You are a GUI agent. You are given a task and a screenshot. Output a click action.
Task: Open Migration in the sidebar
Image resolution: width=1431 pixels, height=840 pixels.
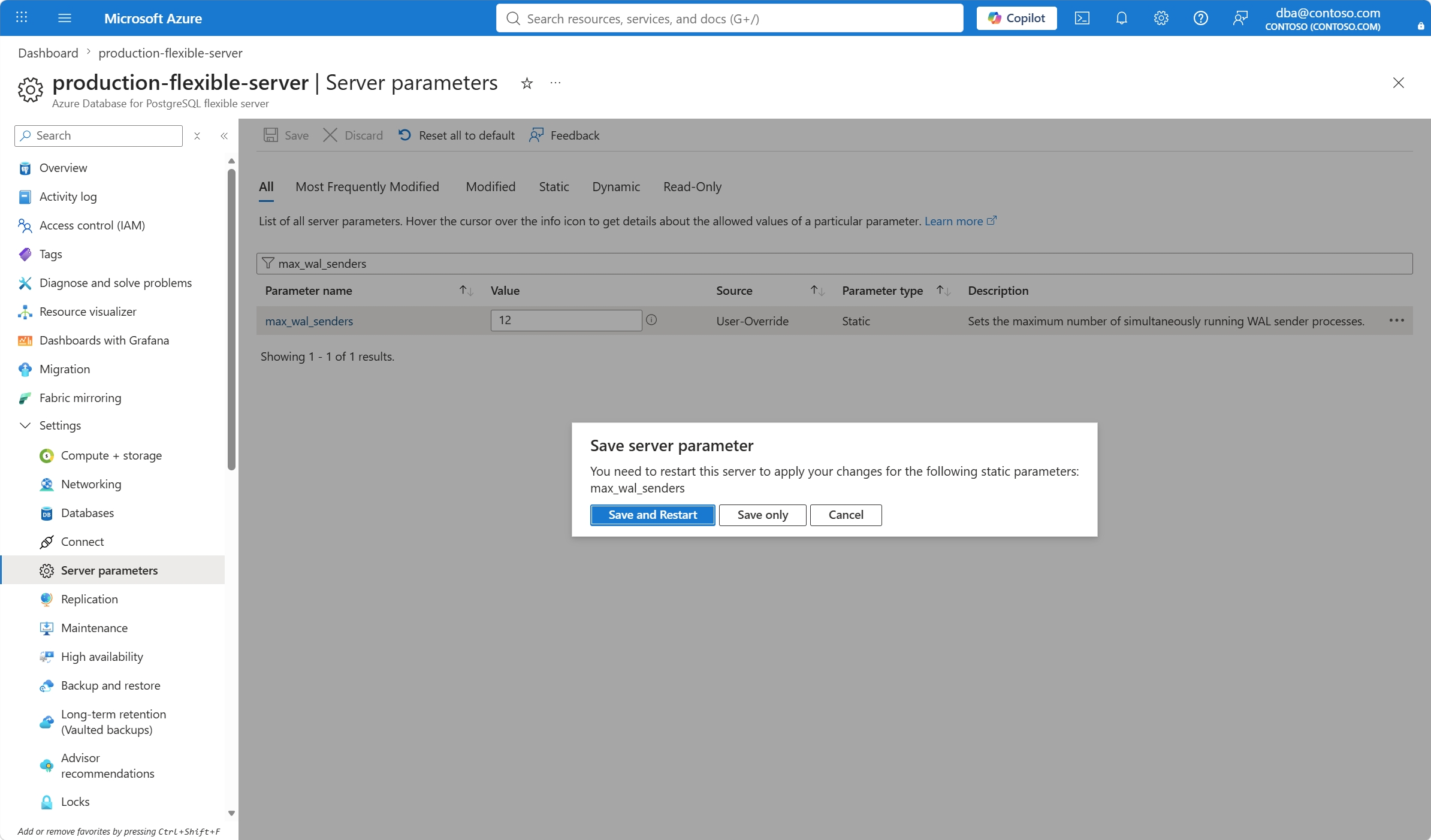pos(65,369)
